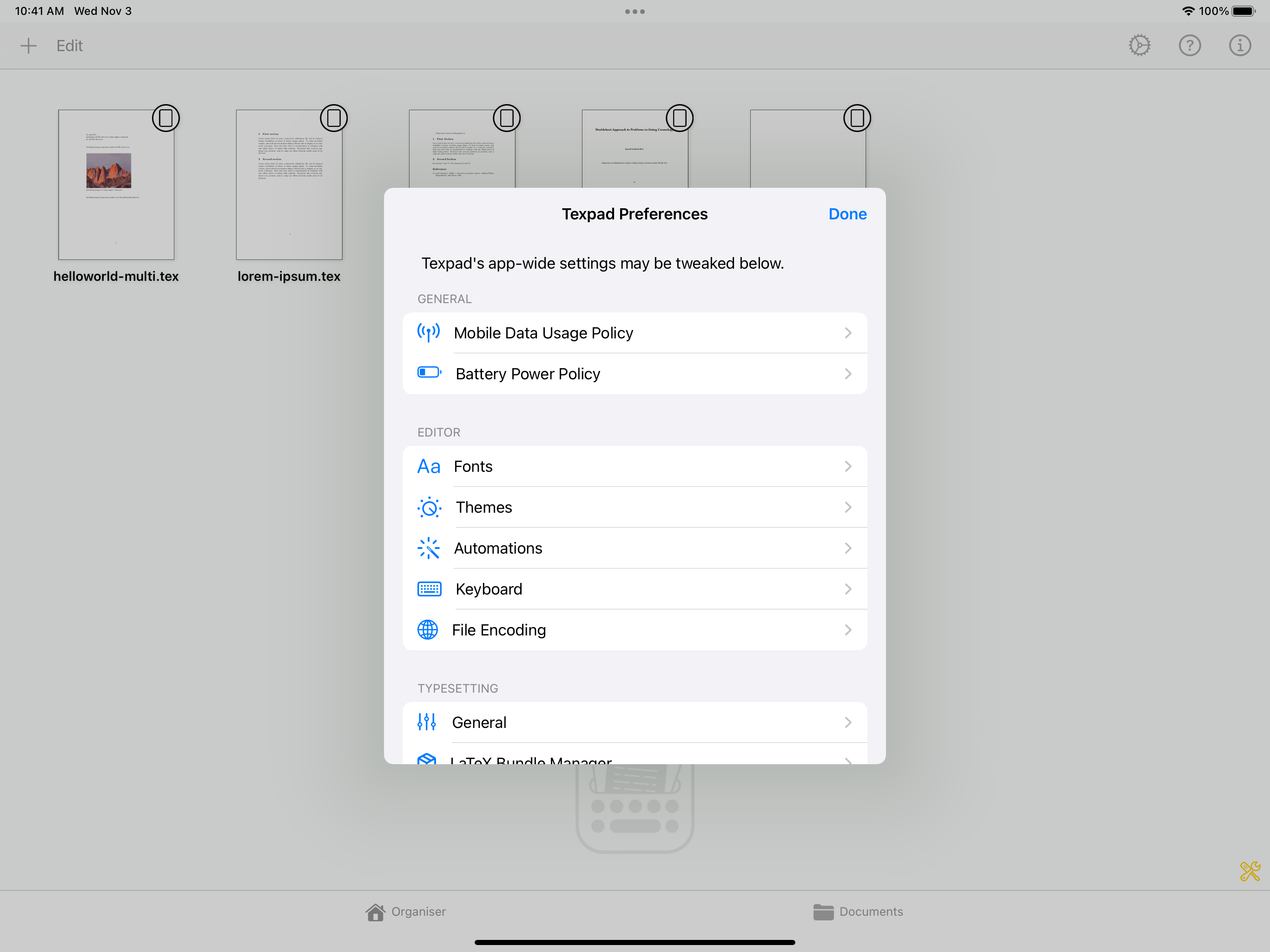Tap the Edit button in top bar
Viewport: 1270px width, 952px height.
69,46
